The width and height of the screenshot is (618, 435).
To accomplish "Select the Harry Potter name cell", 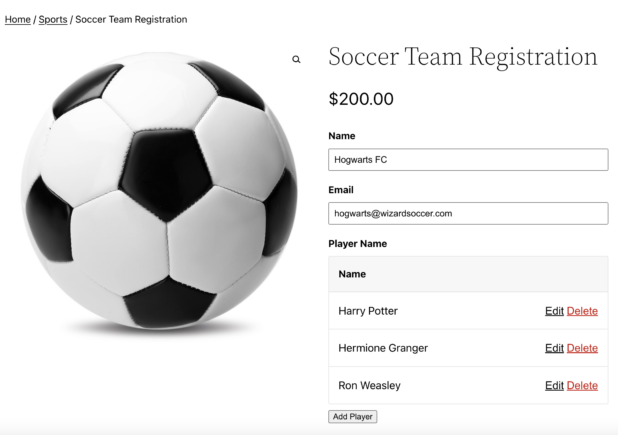I will coord(368,311).
